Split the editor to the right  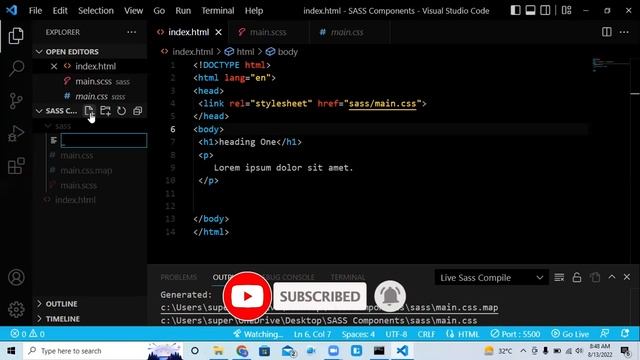(x=607, y=32)
